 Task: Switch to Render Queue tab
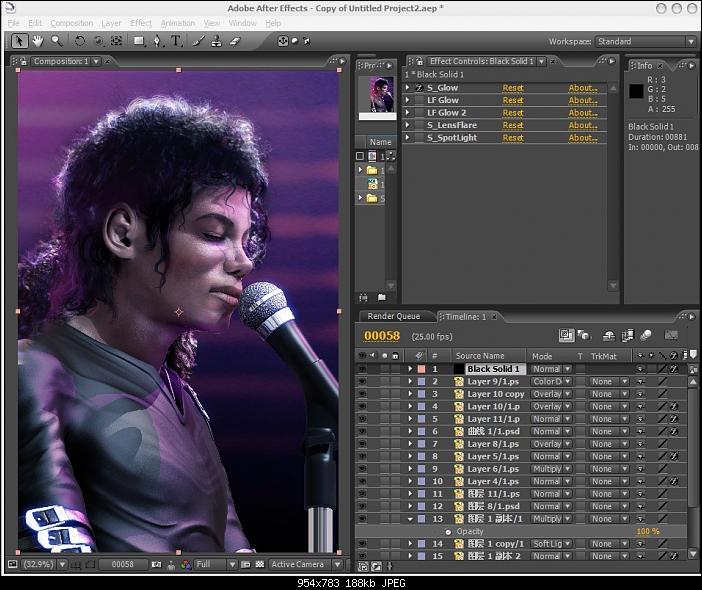pos(394,316)
